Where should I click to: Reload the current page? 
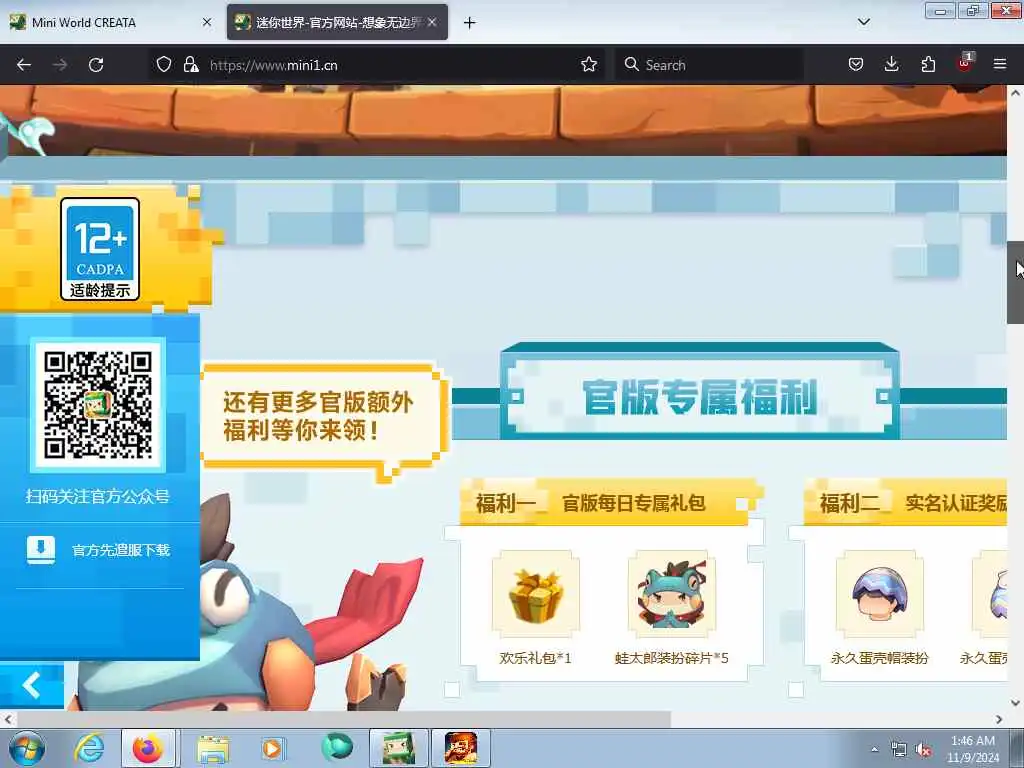click(x=96, y=65)
